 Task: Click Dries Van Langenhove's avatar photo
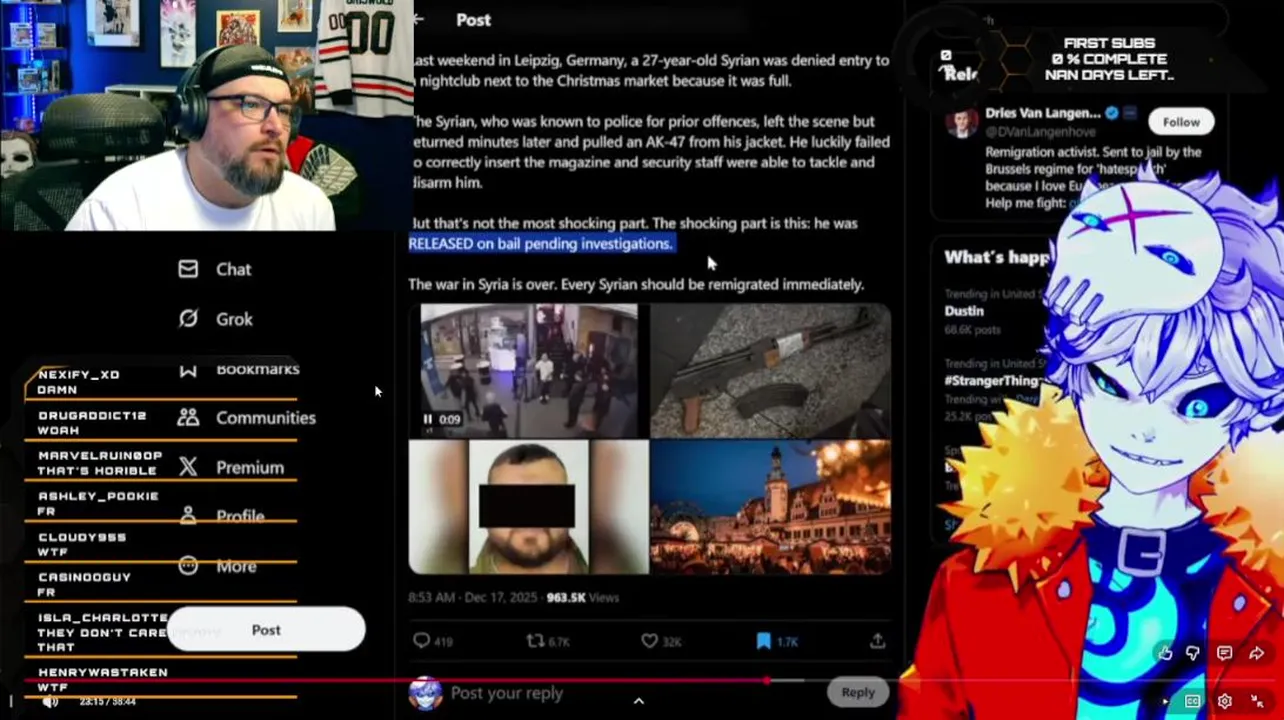(x=962, y=123)
